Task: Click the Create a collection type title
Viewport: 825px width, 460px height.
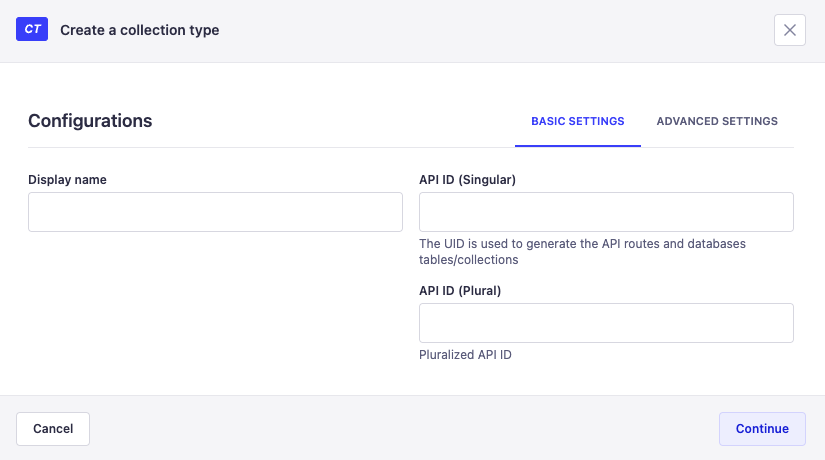Action: tap(139, 30)
